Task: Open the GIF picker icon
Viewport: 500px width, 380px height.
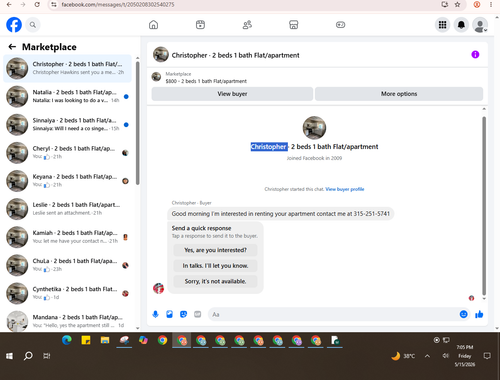Action: (198, 314)
